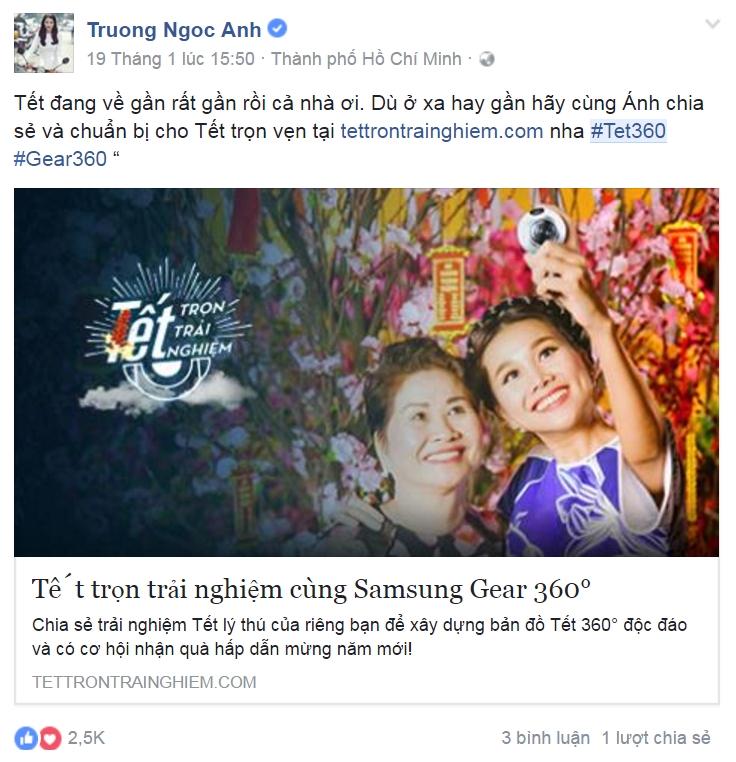Open the 3 bình luận comments
Screen dimensions: 736x762
pyautogui.click(x=545, y=738)
